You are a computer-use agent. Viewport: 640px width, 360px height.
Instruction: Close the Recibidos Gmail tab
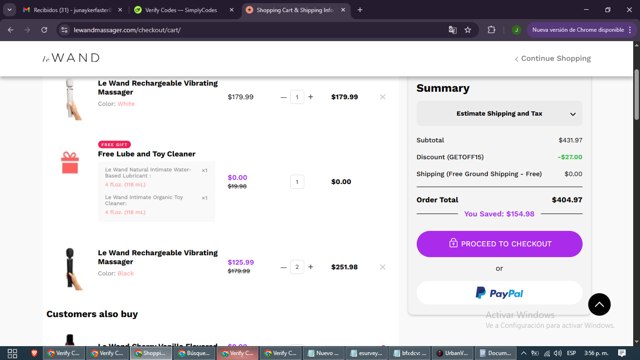coord(120,10)
